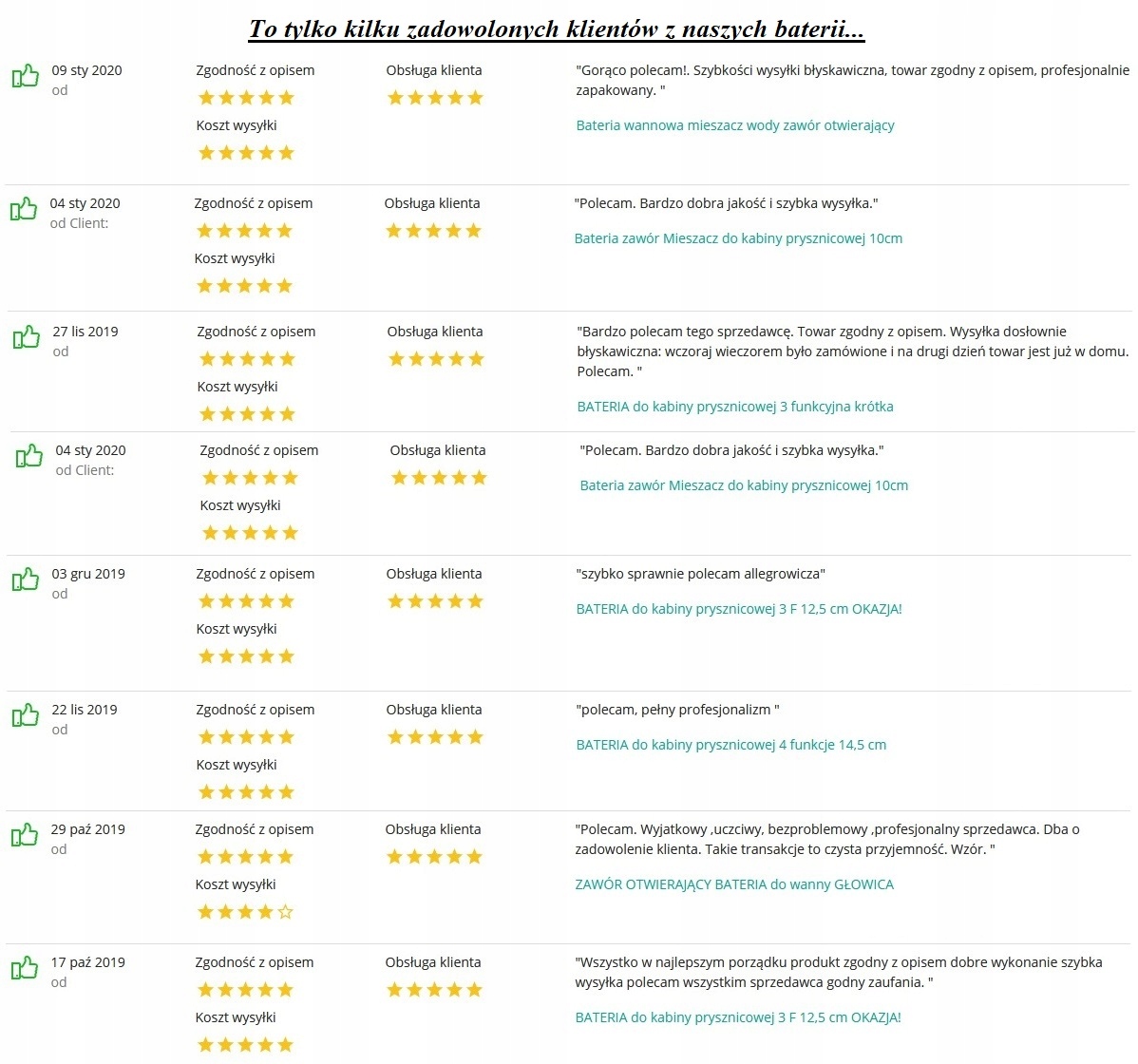Click thumbs-up icon for 17 paź 2019 review

point(25,967)
